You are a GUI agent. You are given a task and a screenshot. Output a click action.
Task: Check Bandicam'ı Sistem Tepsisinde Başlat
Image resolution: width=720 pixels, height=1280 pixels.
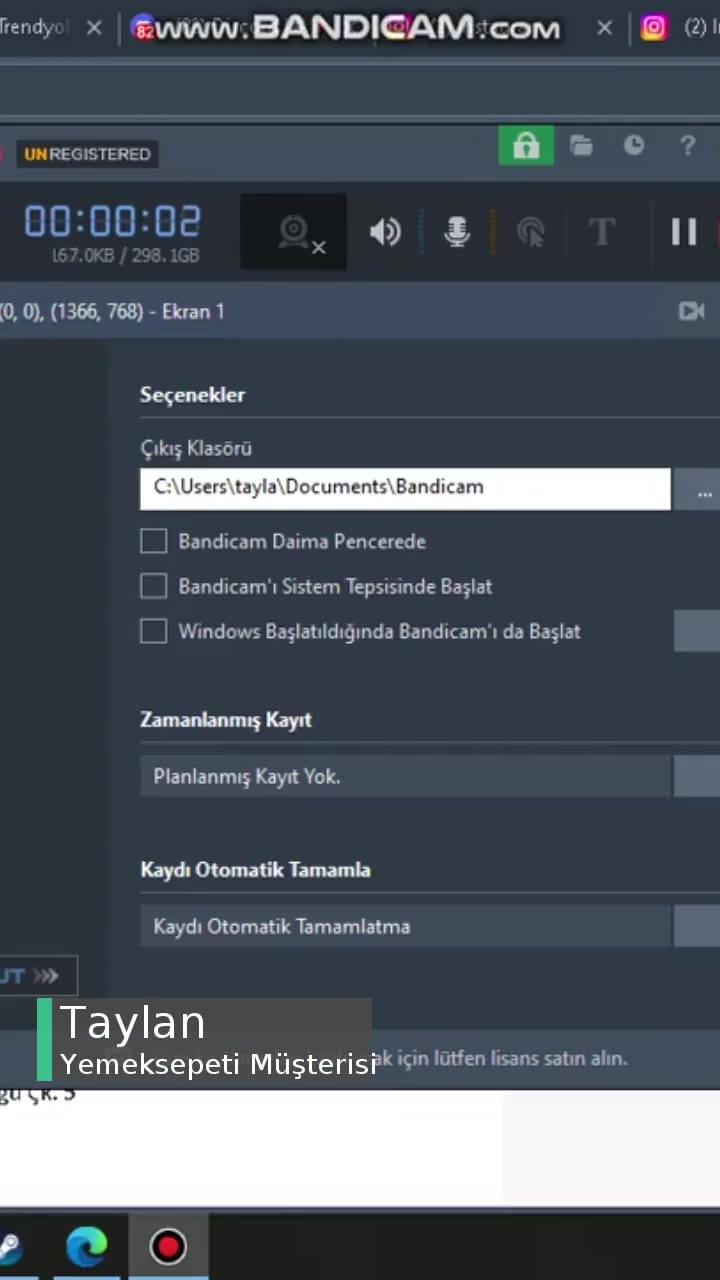point(153,586)
